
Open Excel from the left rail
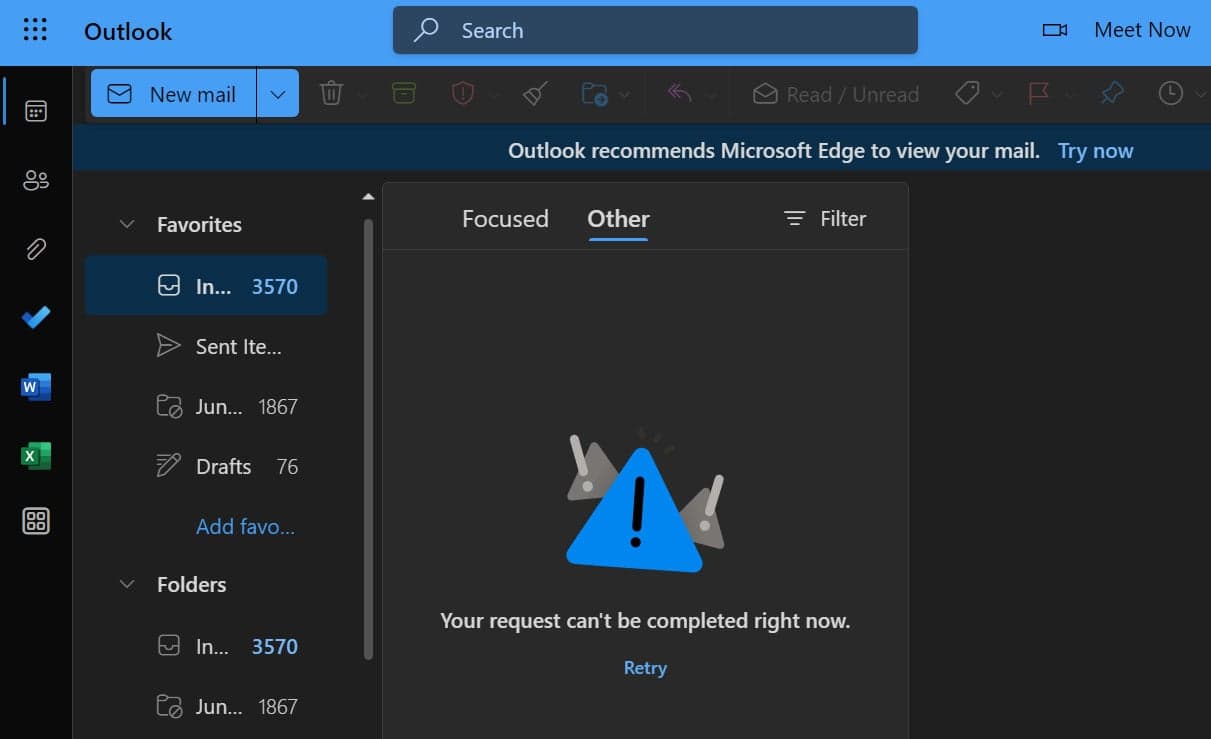[x=36, y=455]
